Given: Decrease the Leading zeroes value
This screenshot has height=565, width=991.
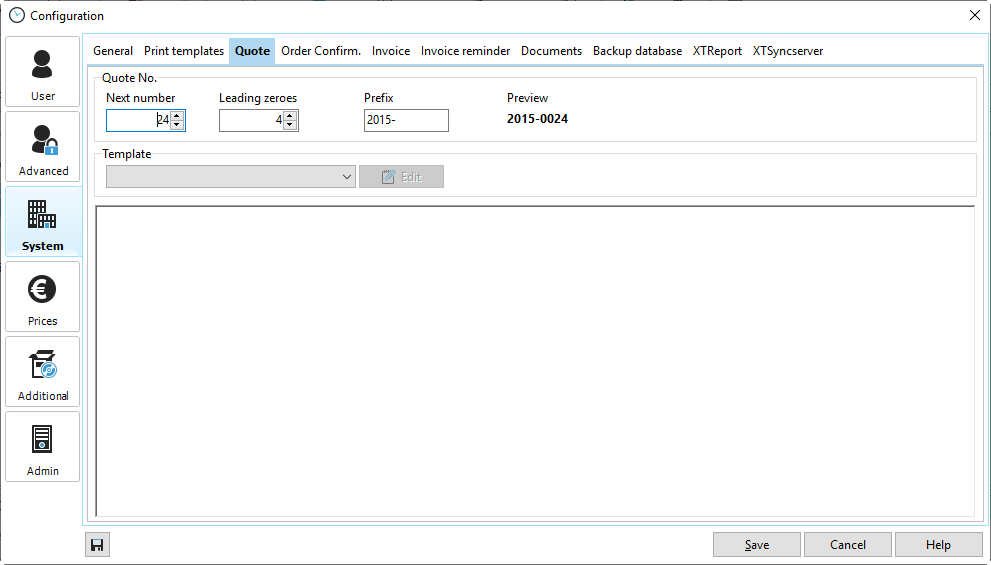Looking at the screenshot, I should pyautogui.click(x=290, y=126).
